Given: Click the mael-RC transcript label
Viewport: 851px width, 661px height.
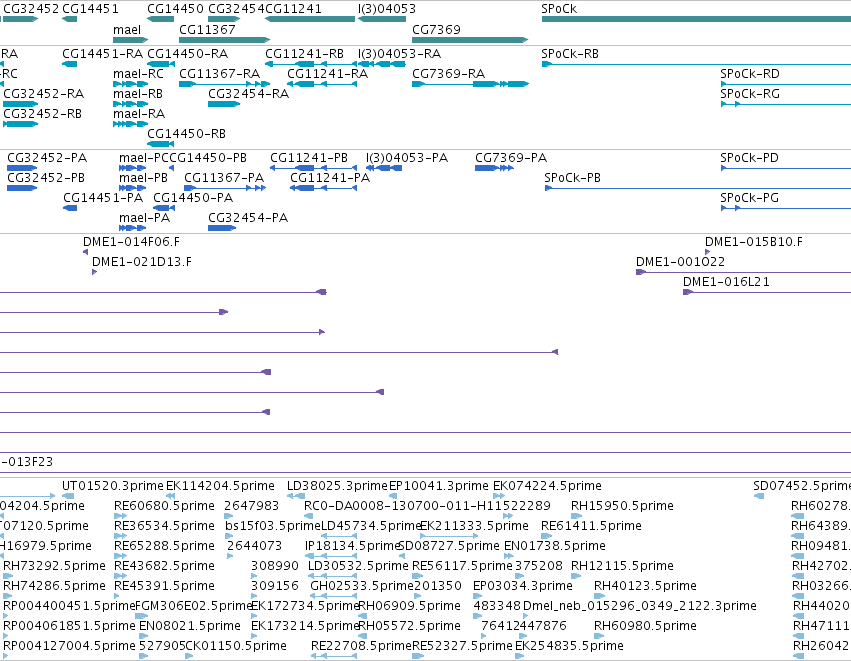Looking at the screenshot, I should 138,74.
